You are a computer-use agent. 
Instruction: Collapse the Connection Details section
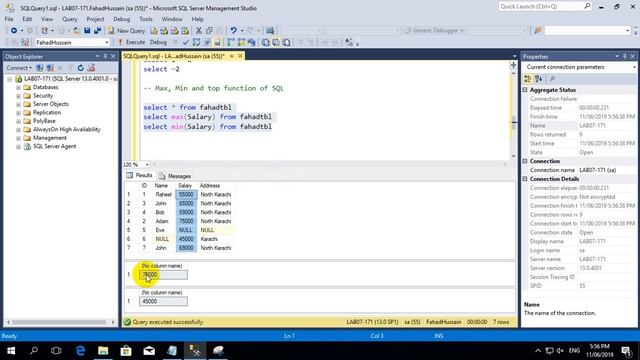pos(525,179)
